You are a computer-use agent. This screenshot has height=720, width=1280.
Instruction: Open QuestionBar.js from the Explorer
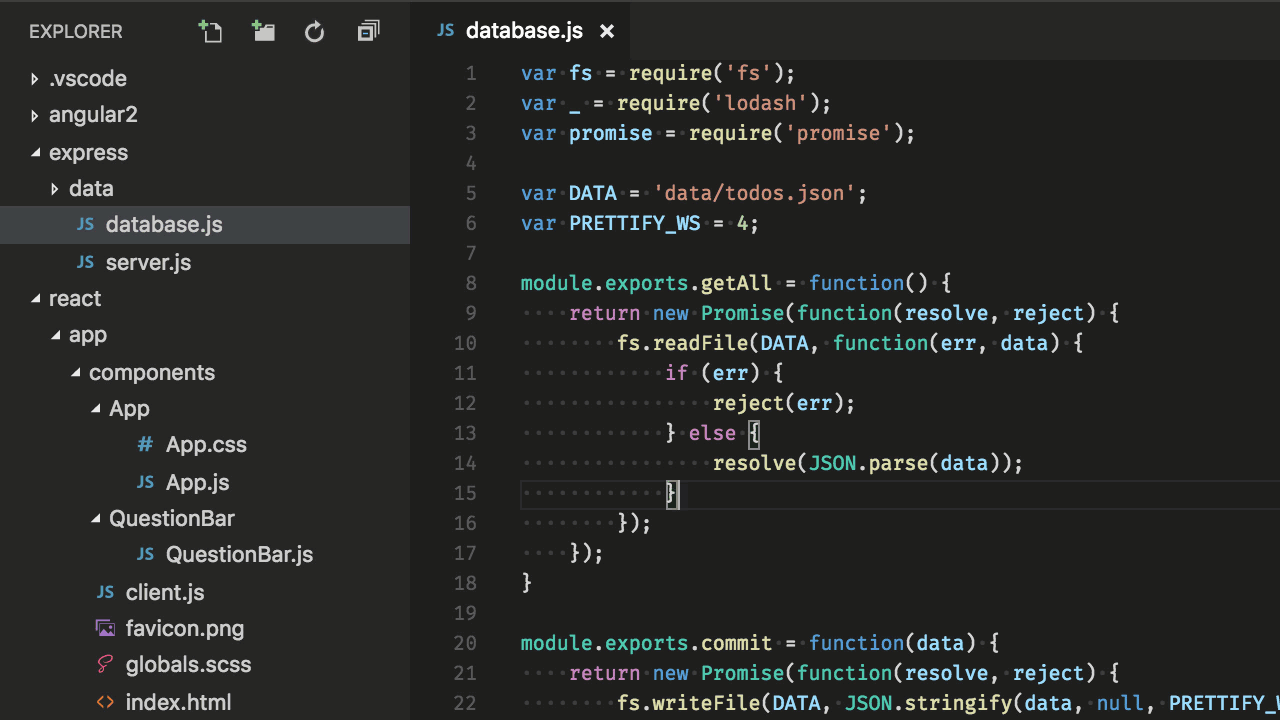pyautogui.click(x=239, y=554)
